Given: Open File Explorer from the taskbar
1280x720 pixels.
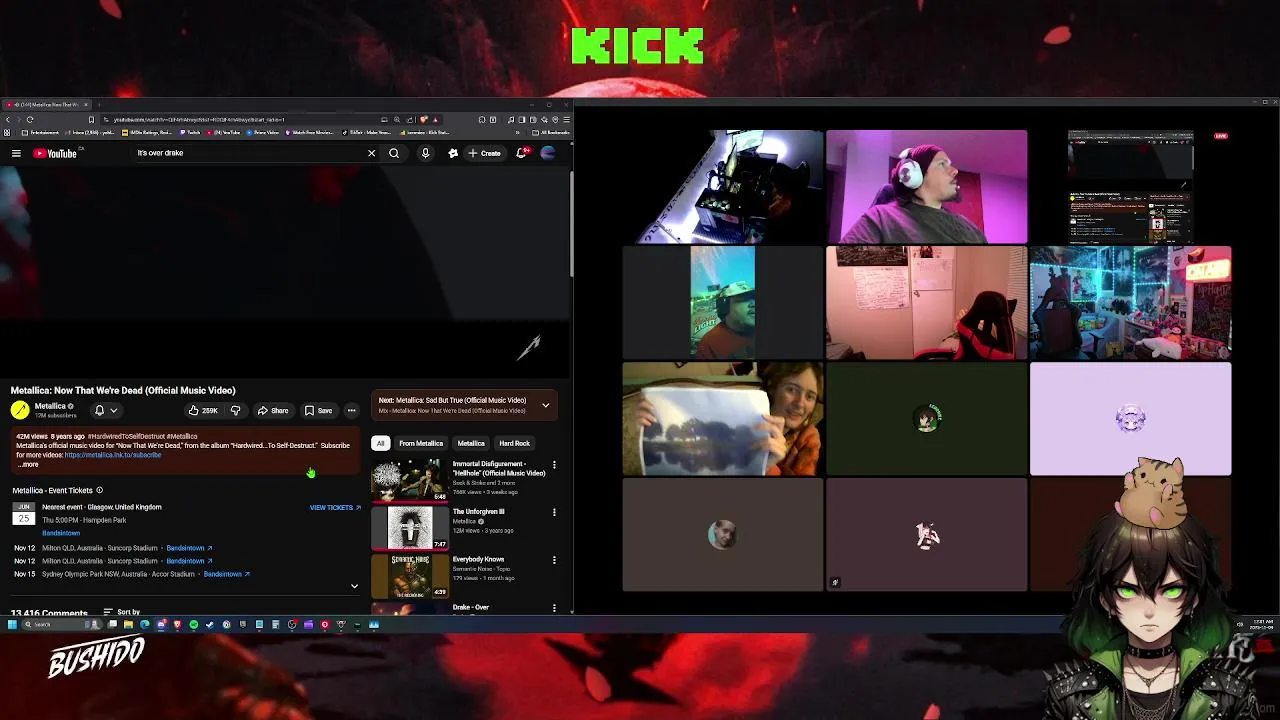Looking at the screenshot, I should point(128,624).
